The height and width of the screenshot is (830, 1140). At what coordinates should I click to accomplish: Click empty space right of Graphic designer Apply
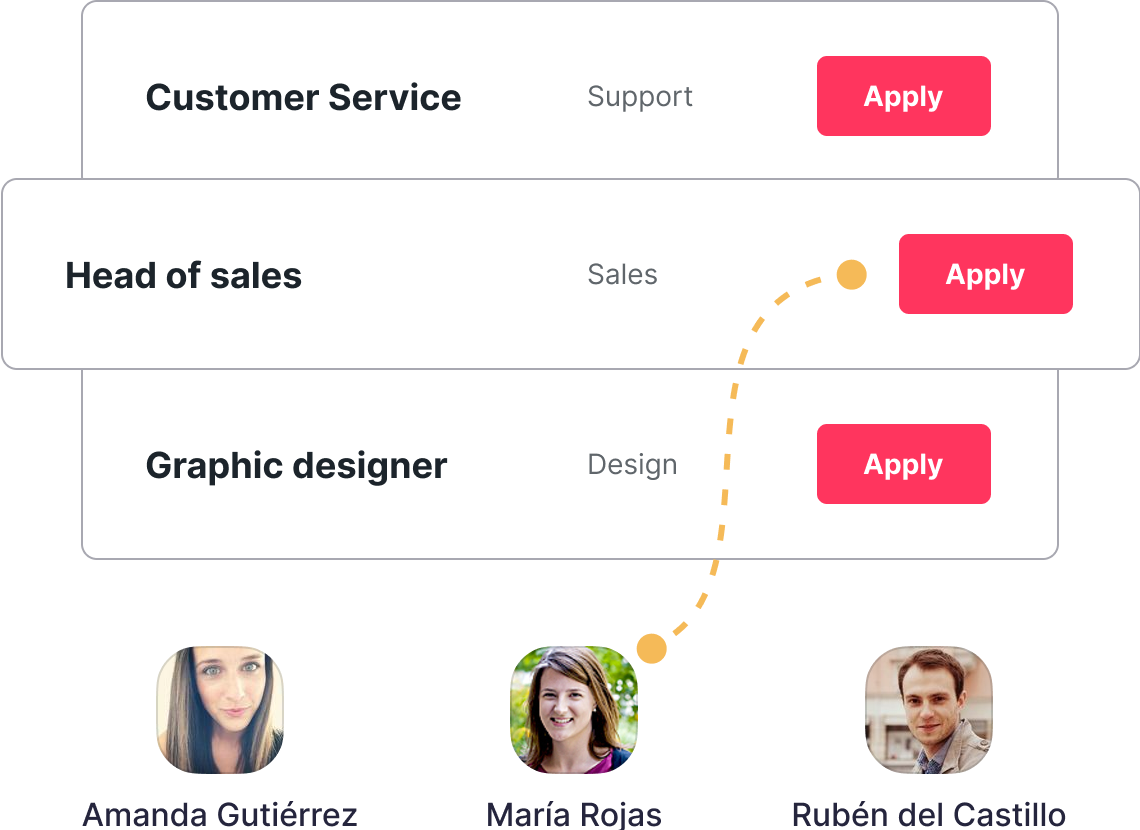point(1025,465)
